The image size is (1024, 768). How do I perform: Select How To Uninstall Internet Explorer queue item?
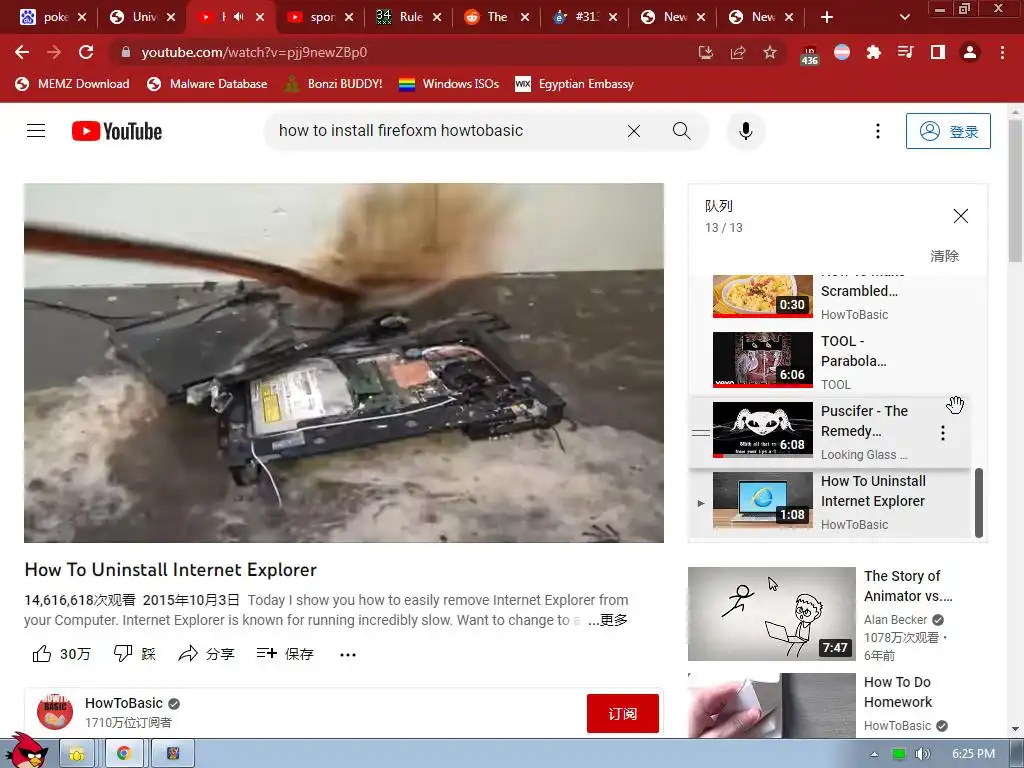tap(829, 502)
